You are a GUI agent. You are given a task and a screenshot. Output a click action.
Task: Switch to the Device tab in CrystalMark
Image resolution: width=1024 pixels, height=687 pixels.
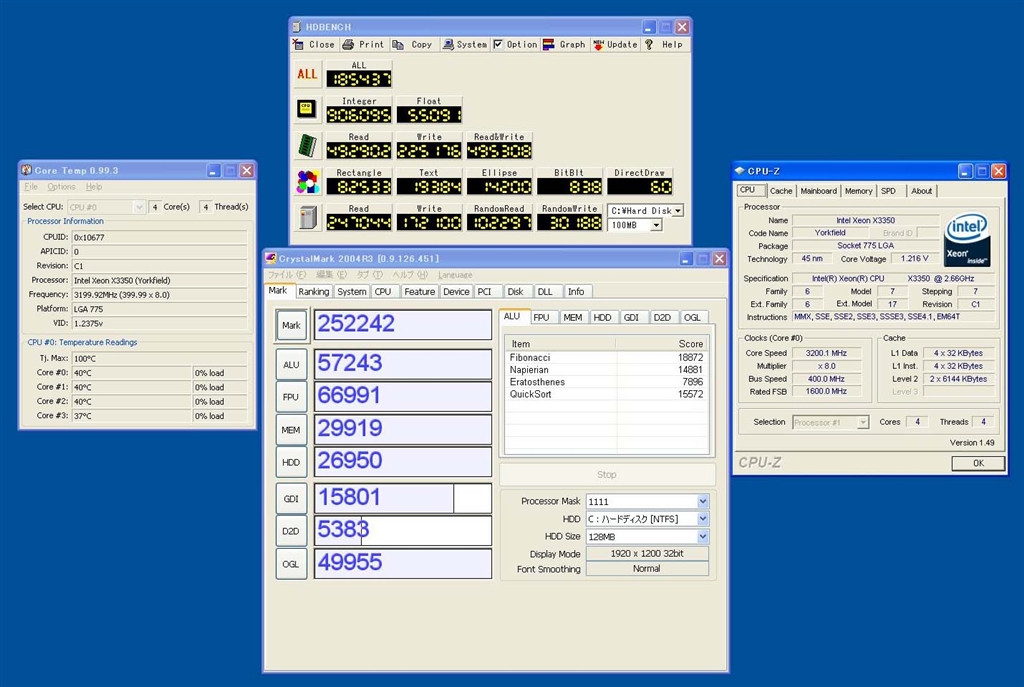click(x=456, y=292)
